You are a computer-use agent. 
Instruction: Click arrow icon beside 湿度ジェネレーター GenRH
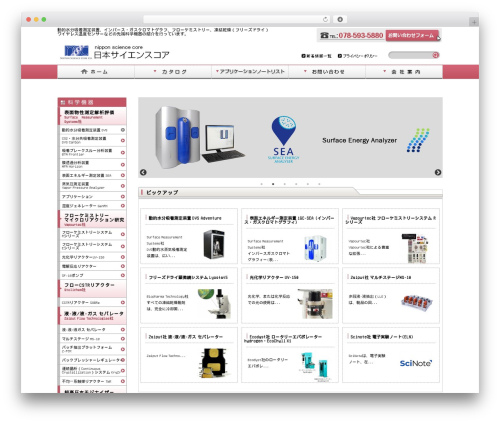coord(123,206)
